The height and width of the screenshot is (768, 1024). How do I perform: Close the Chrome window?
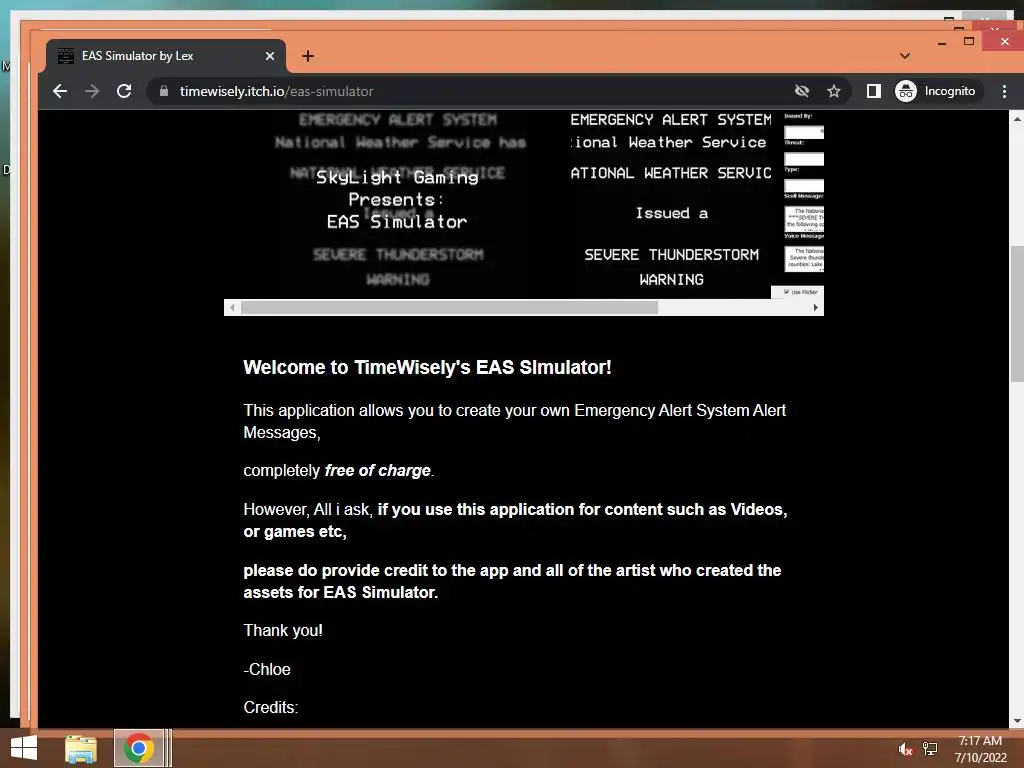coord(1004,42)
